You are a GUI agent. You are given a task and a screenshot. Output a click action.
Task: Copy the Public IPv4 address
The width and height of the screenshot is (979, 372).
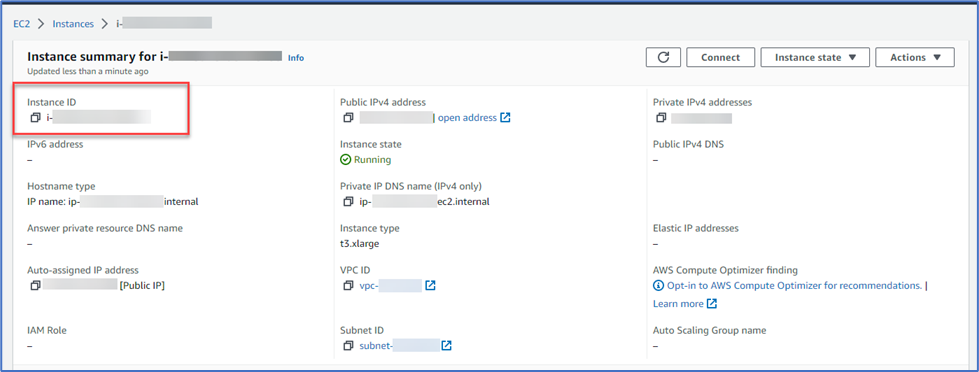pos(348,117)
